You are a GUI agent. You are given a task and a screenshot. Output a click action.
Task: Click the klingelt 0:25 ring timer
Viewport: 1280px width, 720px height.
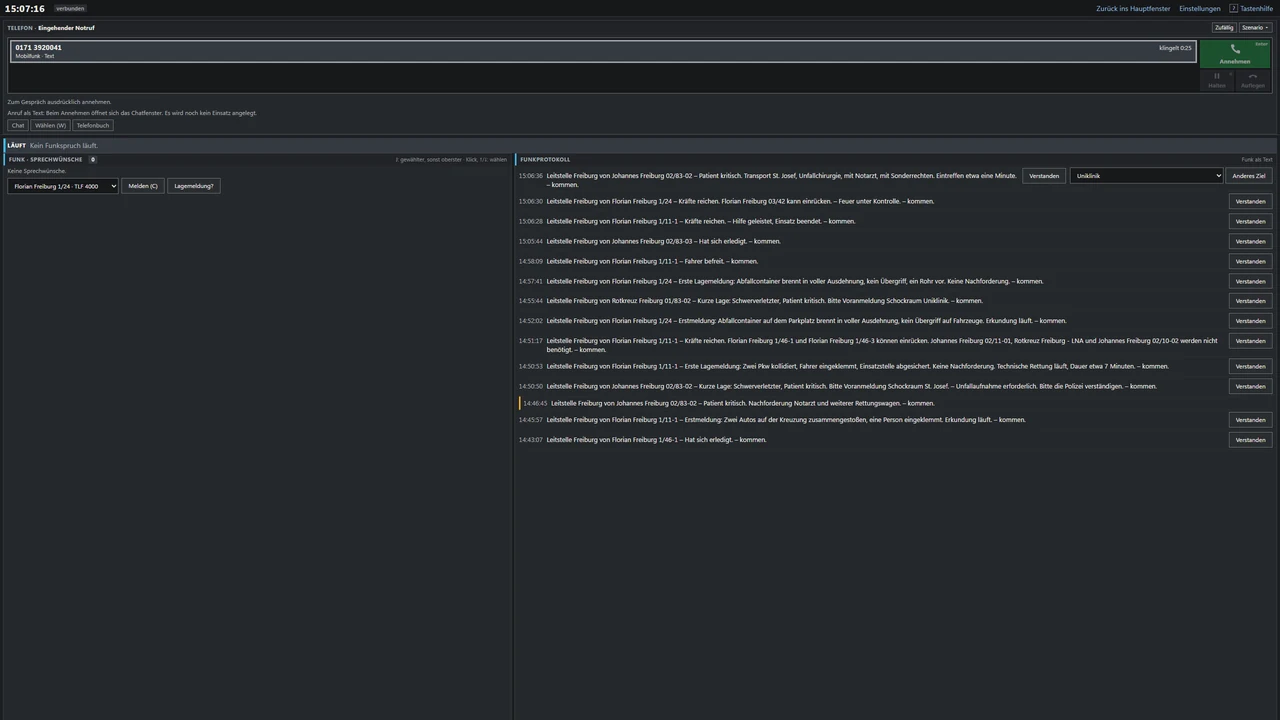click(x=1175, y=48)
